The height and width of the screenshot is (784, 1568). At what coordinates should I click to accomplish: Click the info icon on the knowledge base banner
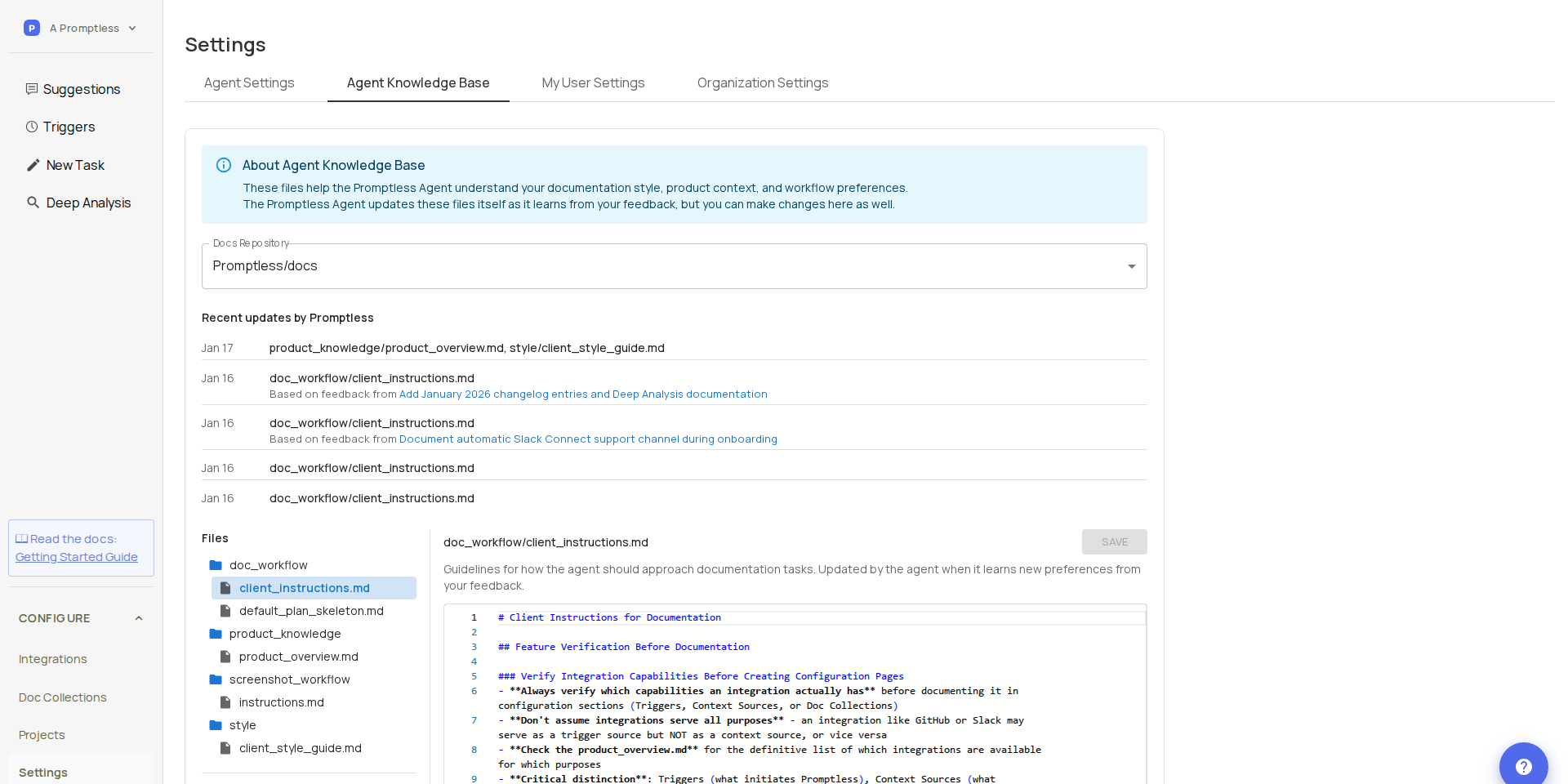(x=223, y=165)
